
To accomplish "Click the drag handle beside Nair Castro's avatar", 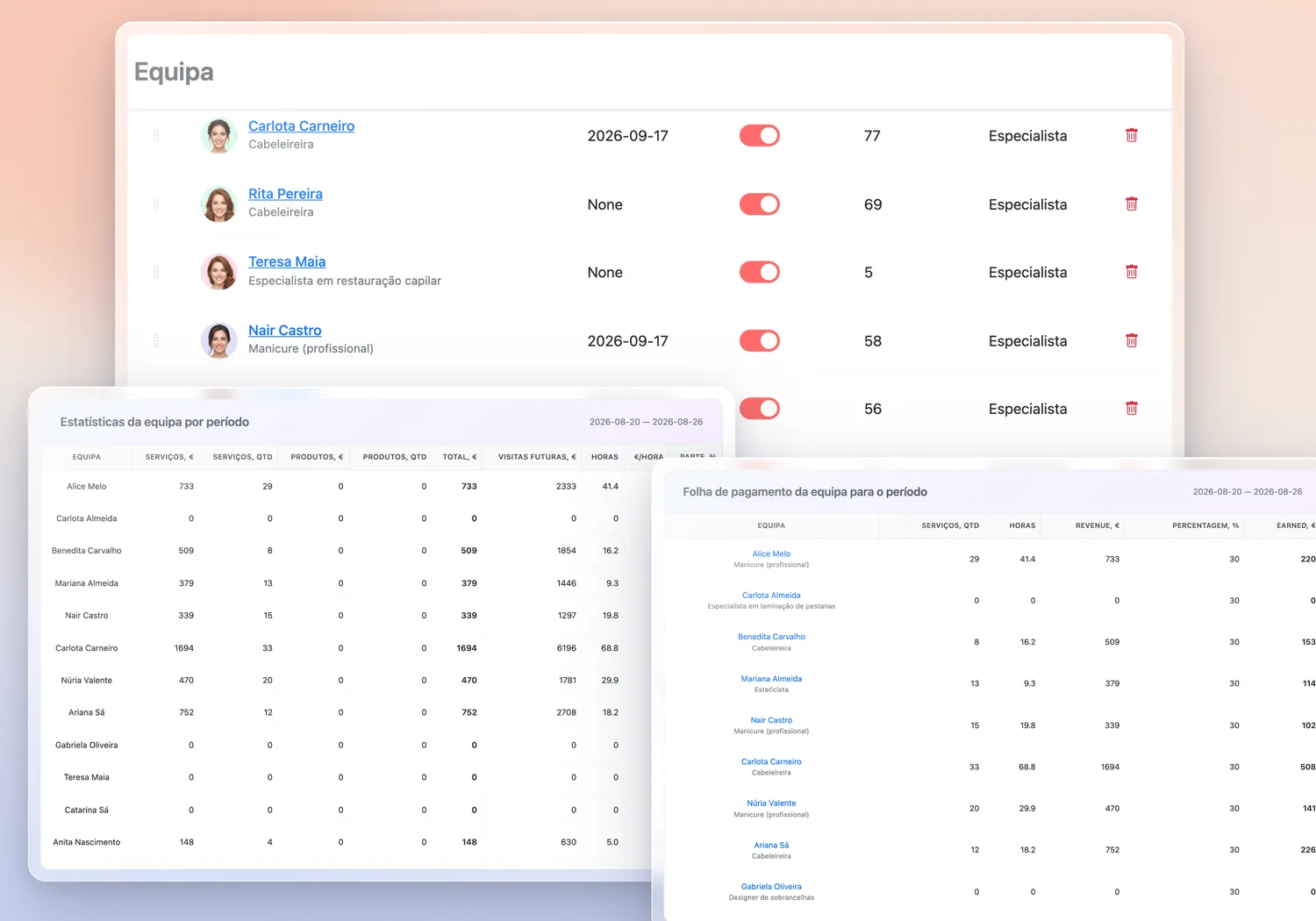I will point(156,340).
